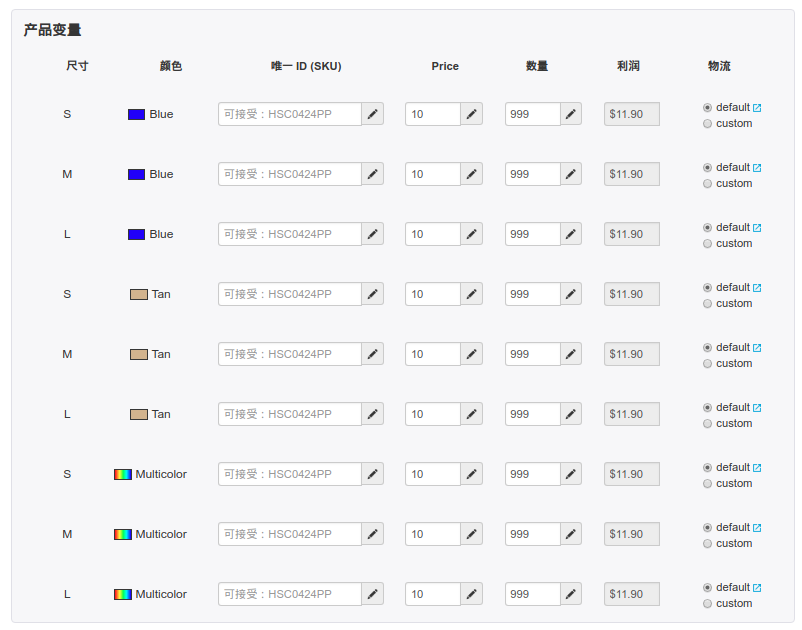
Task: Click the quantity field for S Multicolor
Action: pyautogui.click(x=532, y=474)
